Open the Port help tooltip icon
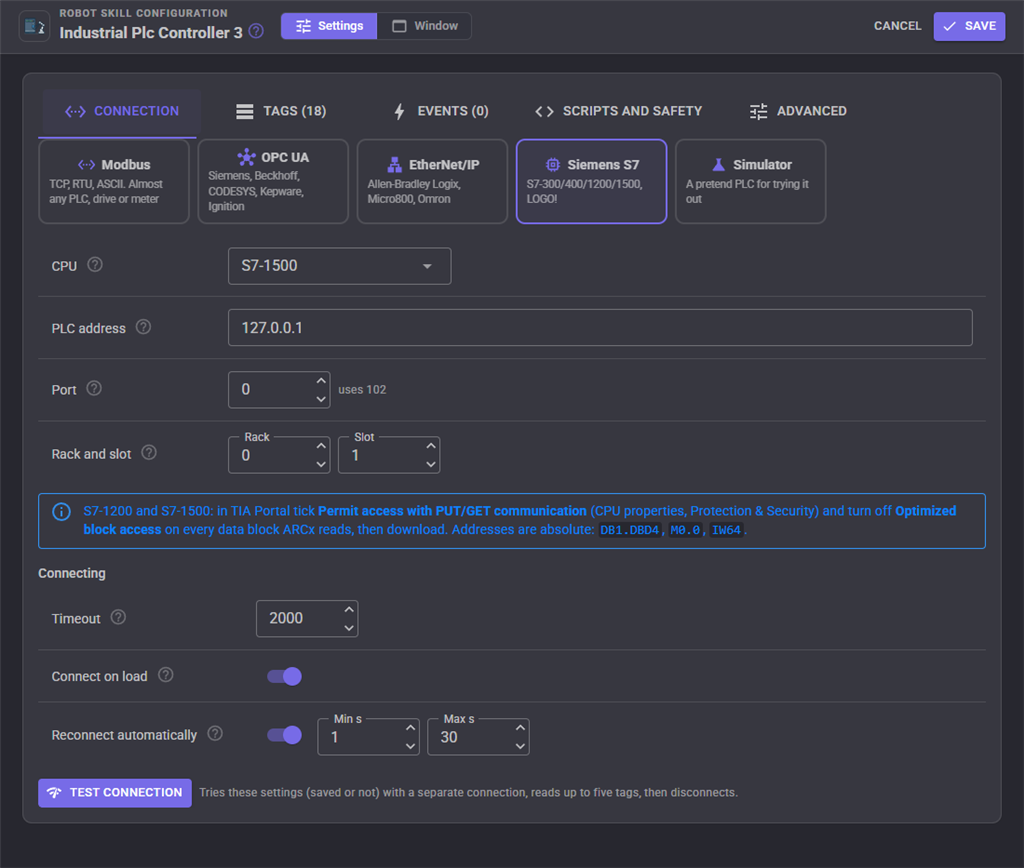The height and width of the screenshot is (868, 1024). coord(94,389)
